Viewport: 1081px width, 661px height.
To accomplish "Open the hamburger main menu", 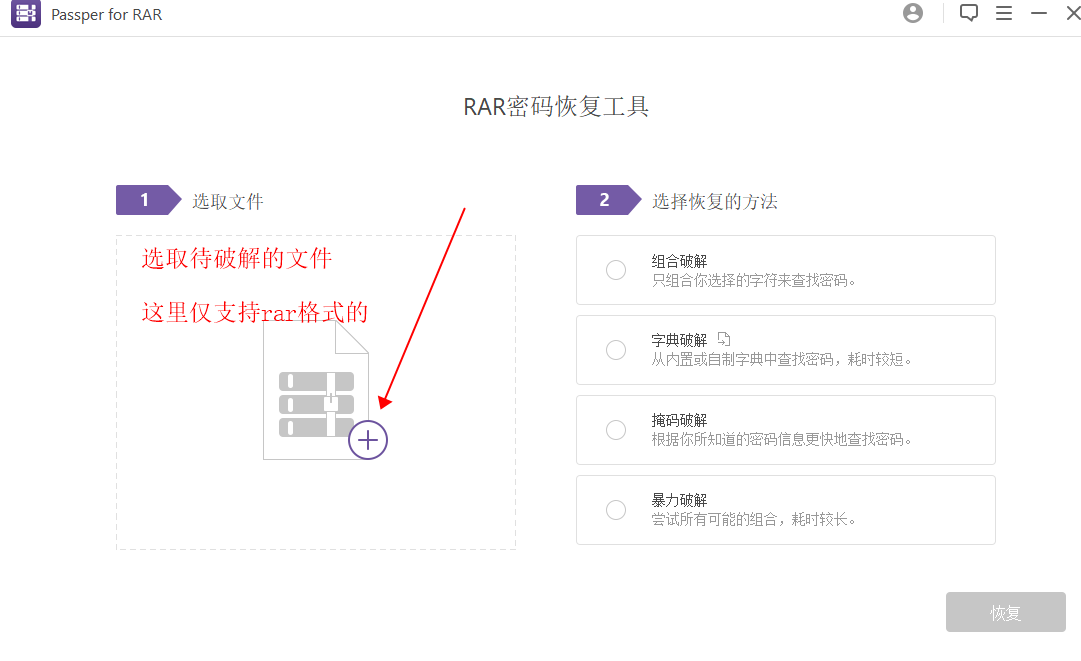I will (1004, 14).
